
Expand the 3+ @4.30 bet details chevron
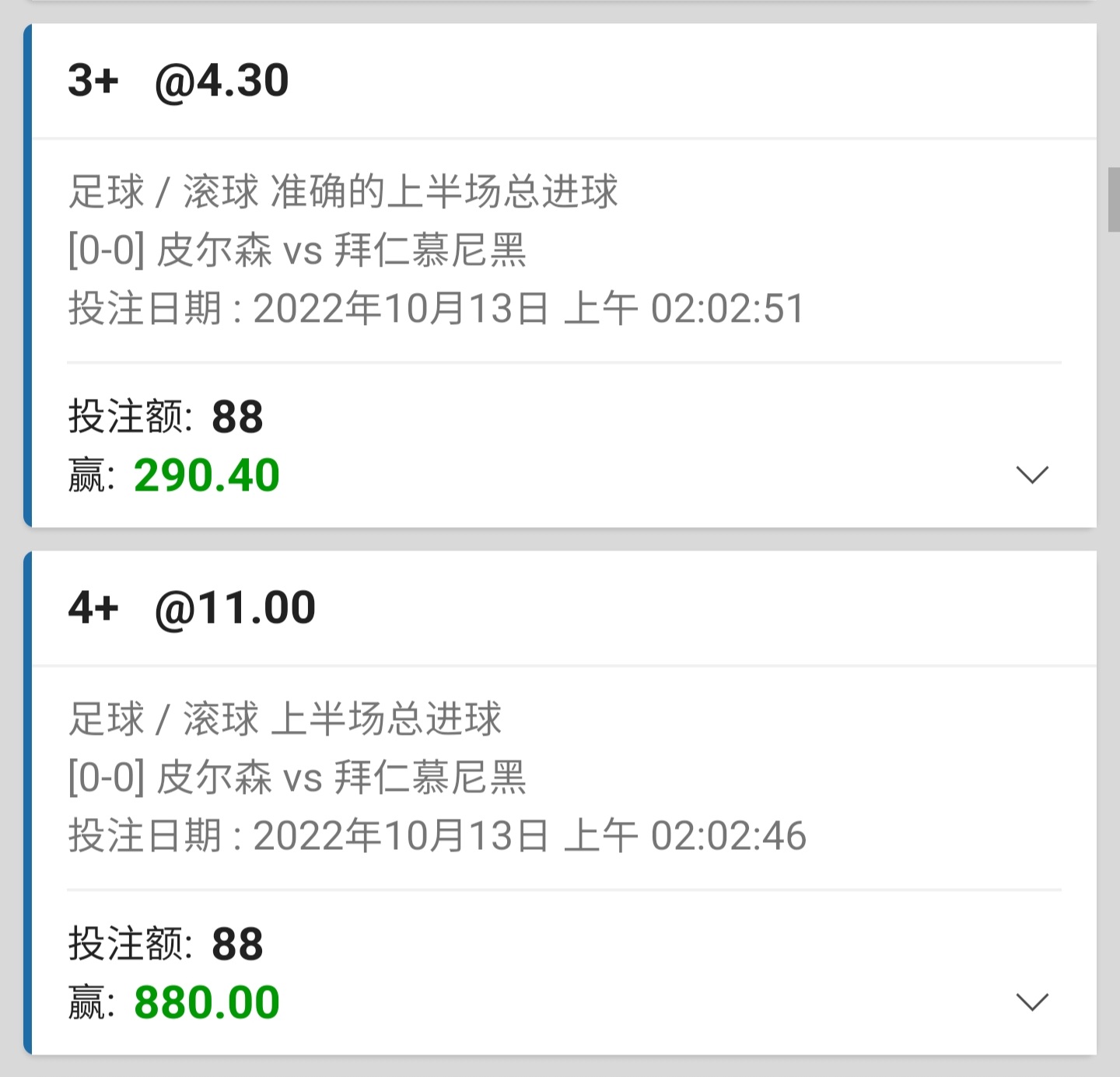click(x=1032, y=474)
